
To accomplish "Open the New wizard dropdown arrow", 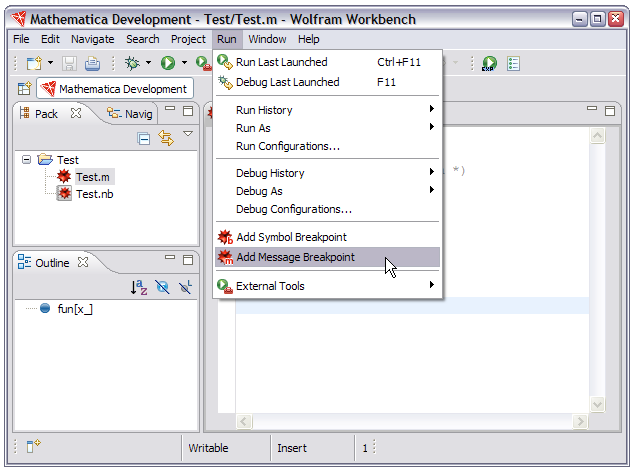I will tap(51, 63).
